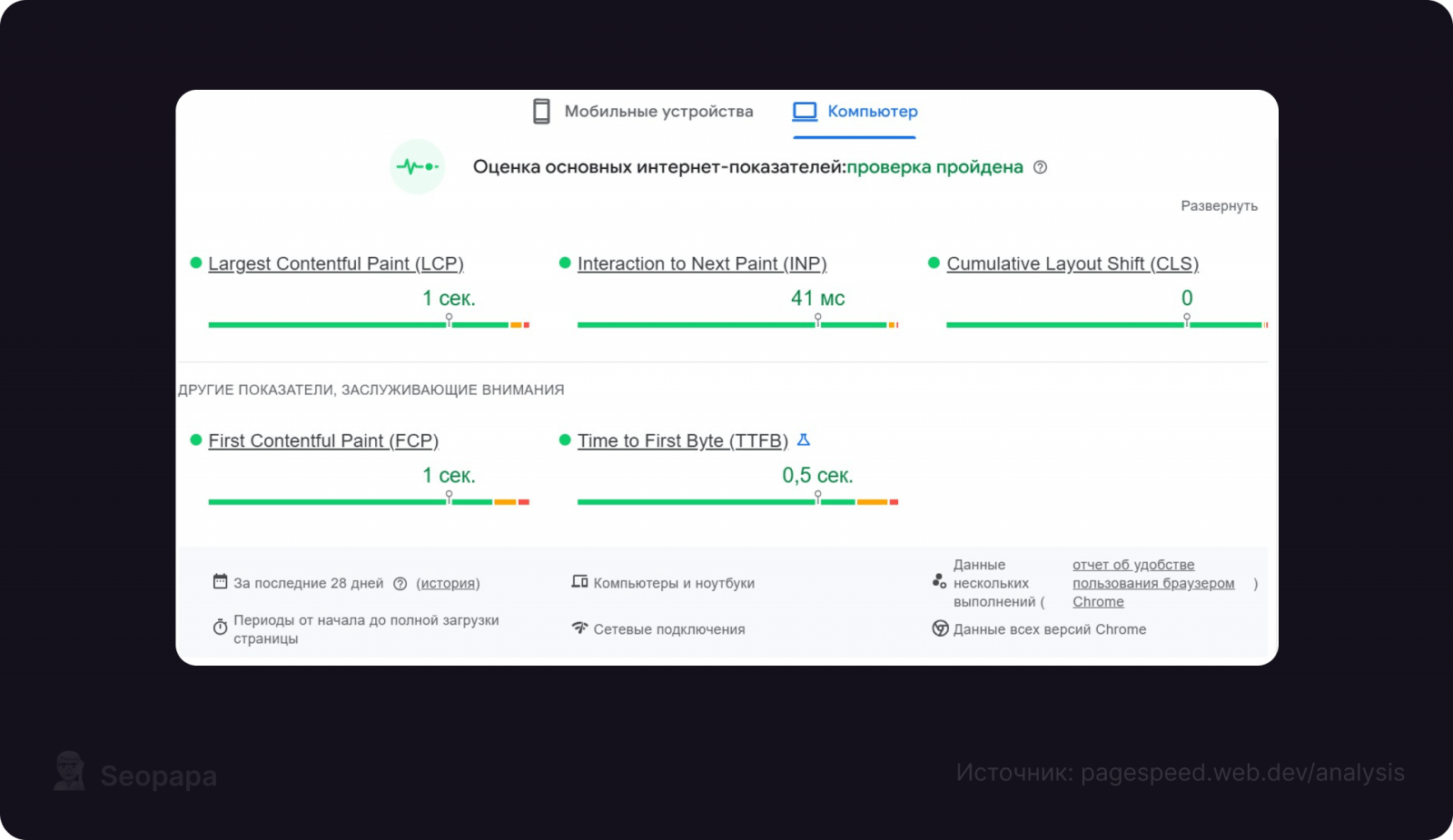1453x840 pixels.
Task: Select the Компьютер tab
Action: pos(872,112)
